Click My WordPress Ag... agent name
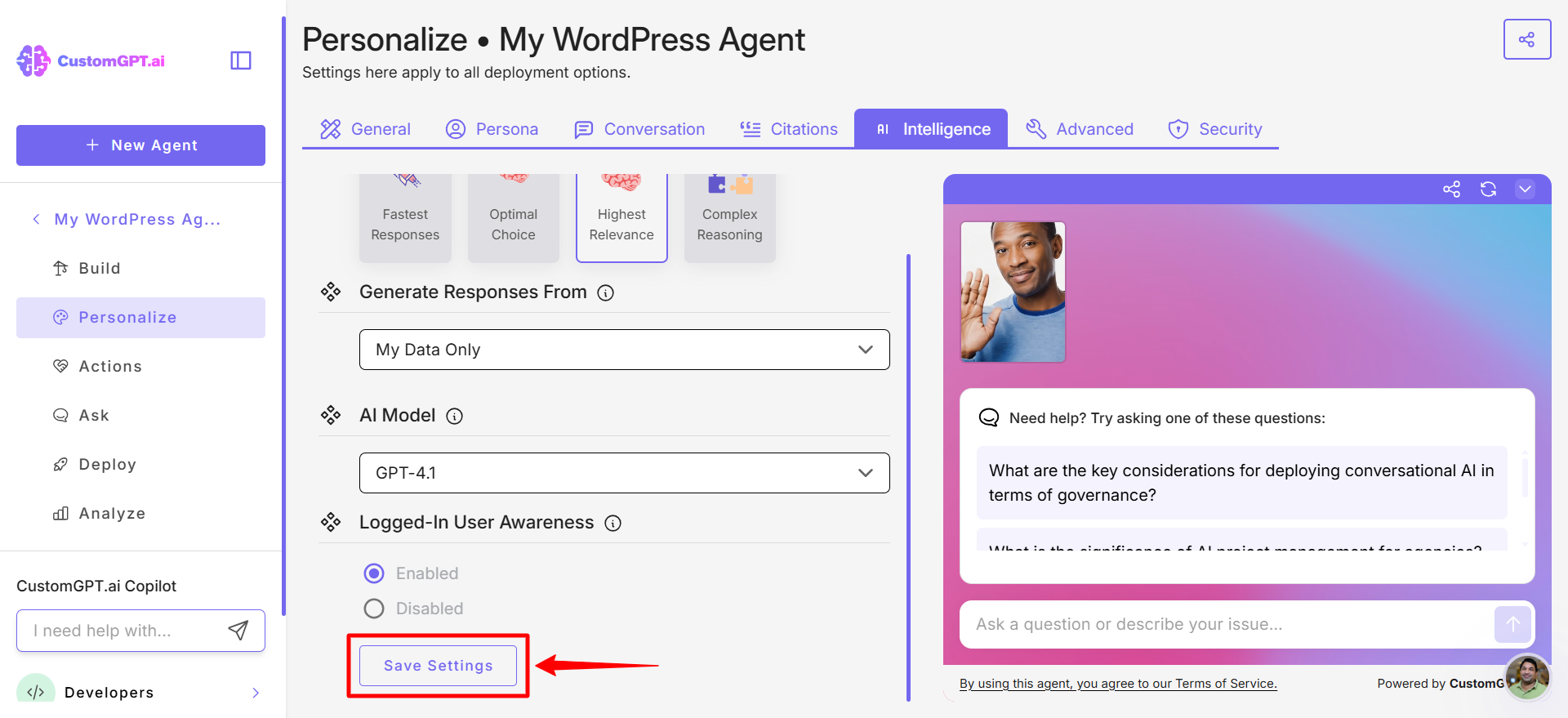Viewport: 1568px width, 718px height. 137,219
